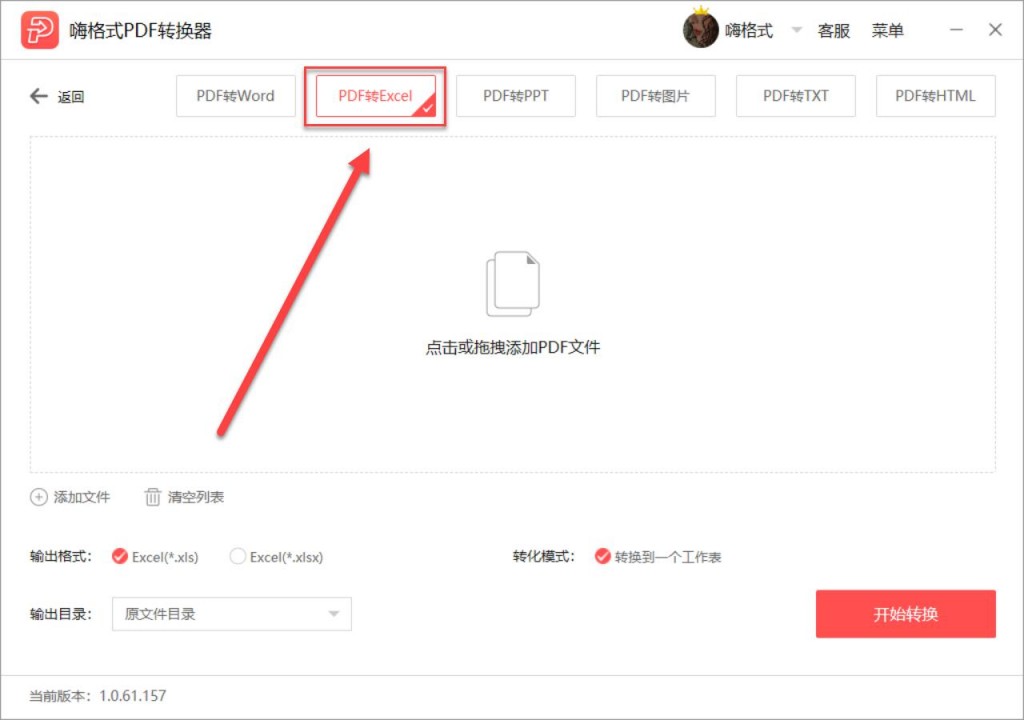The image size is (1024, 720).
Task: Select the Excel(*.xlsx) output format radio button
Action: tap(238, 556)
